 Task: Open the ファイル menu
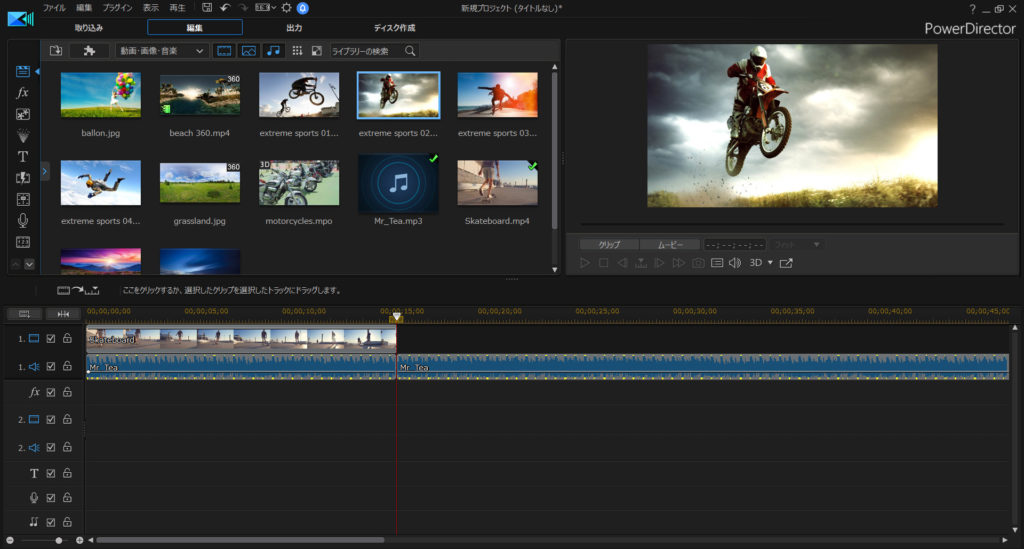click(54, 8)
